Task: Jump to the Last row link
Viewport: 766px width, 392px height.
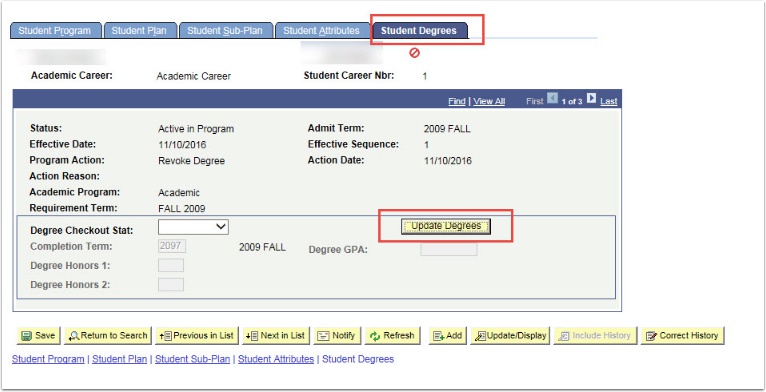Action: tap(609, 101)
